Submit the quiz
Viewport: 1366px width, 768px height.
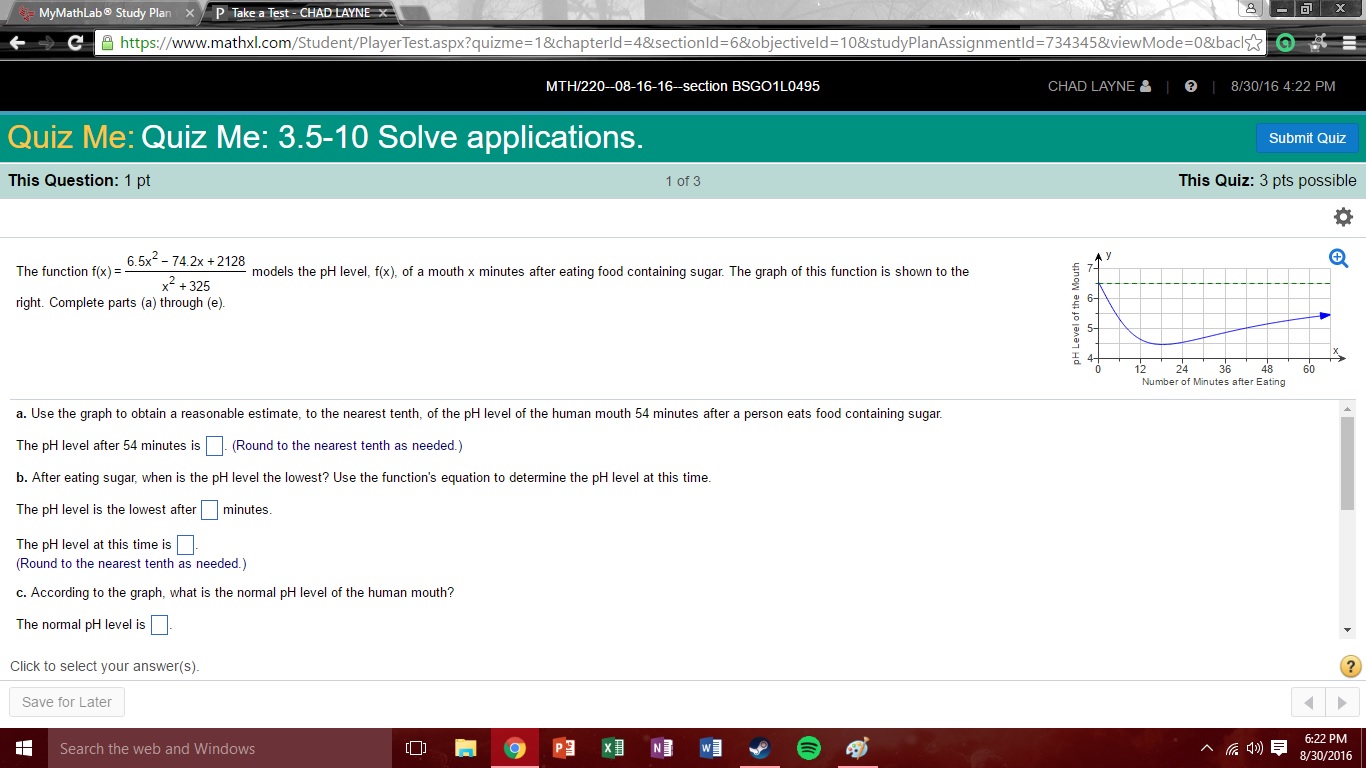[x=1306, y=138]
